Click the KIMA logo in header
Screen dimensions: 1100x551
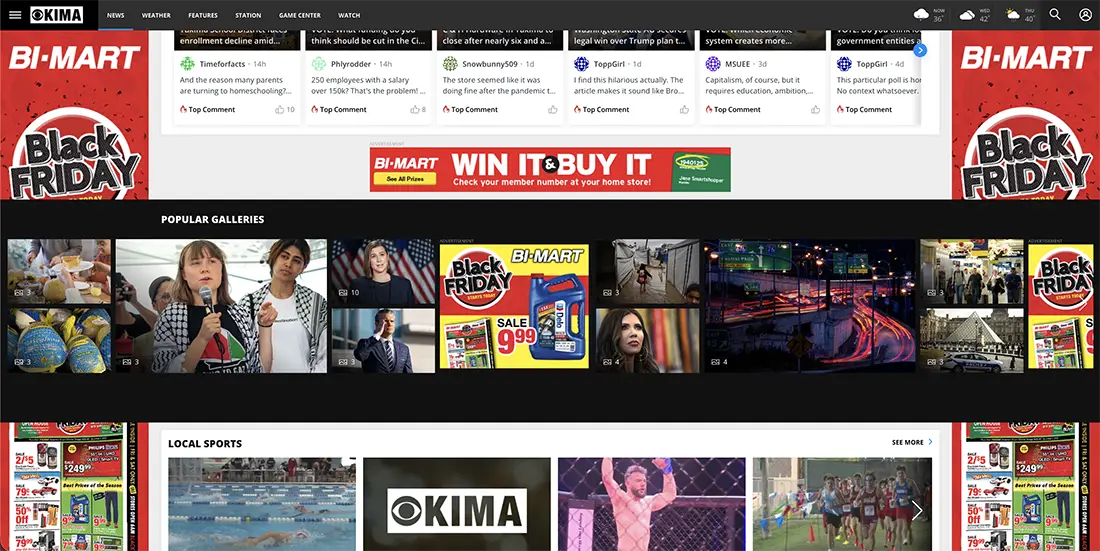click(56, 15)
